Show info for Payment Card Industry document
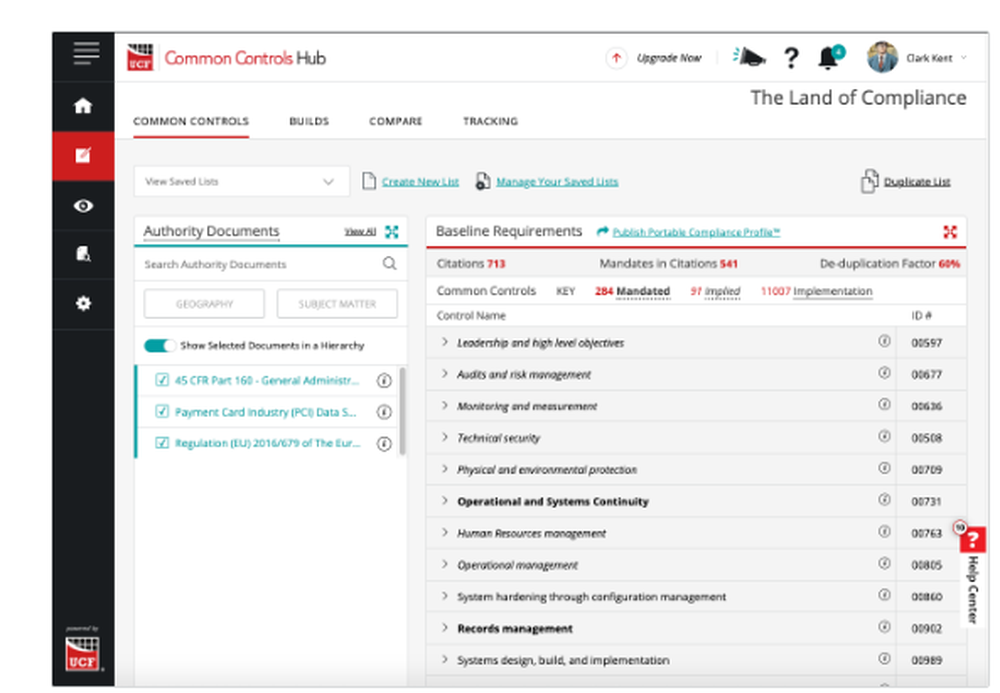 click(x=384, y=412)
